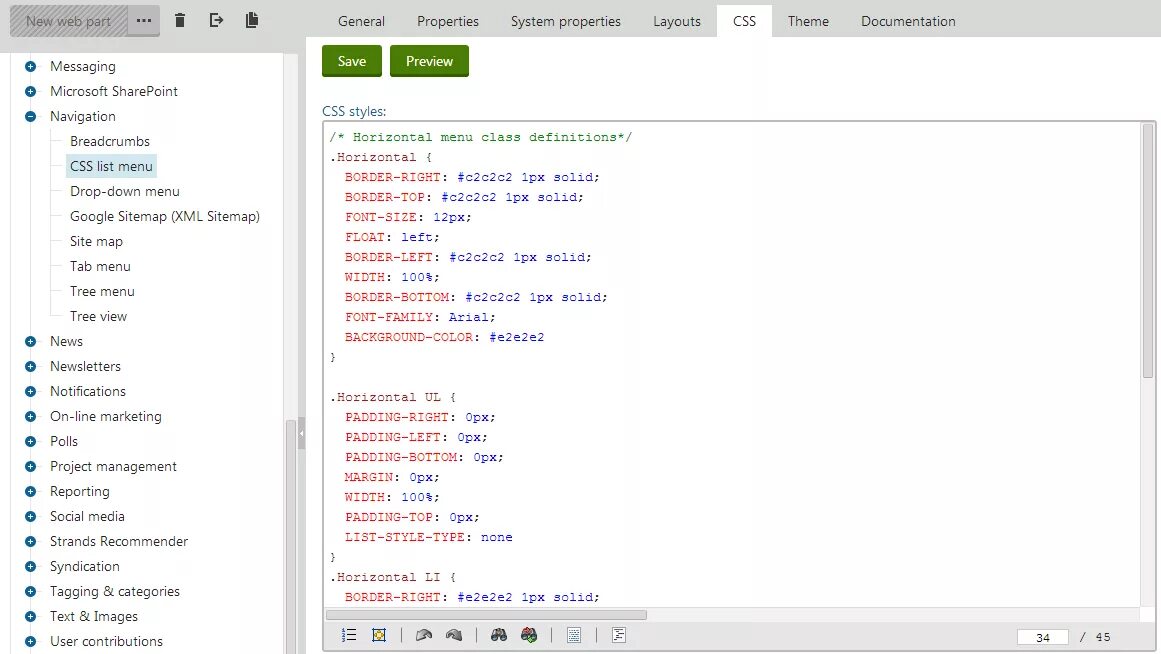This screenshot has height=654, width=1161.
Task: Select Site map web part
Action: tap(96, 241)
